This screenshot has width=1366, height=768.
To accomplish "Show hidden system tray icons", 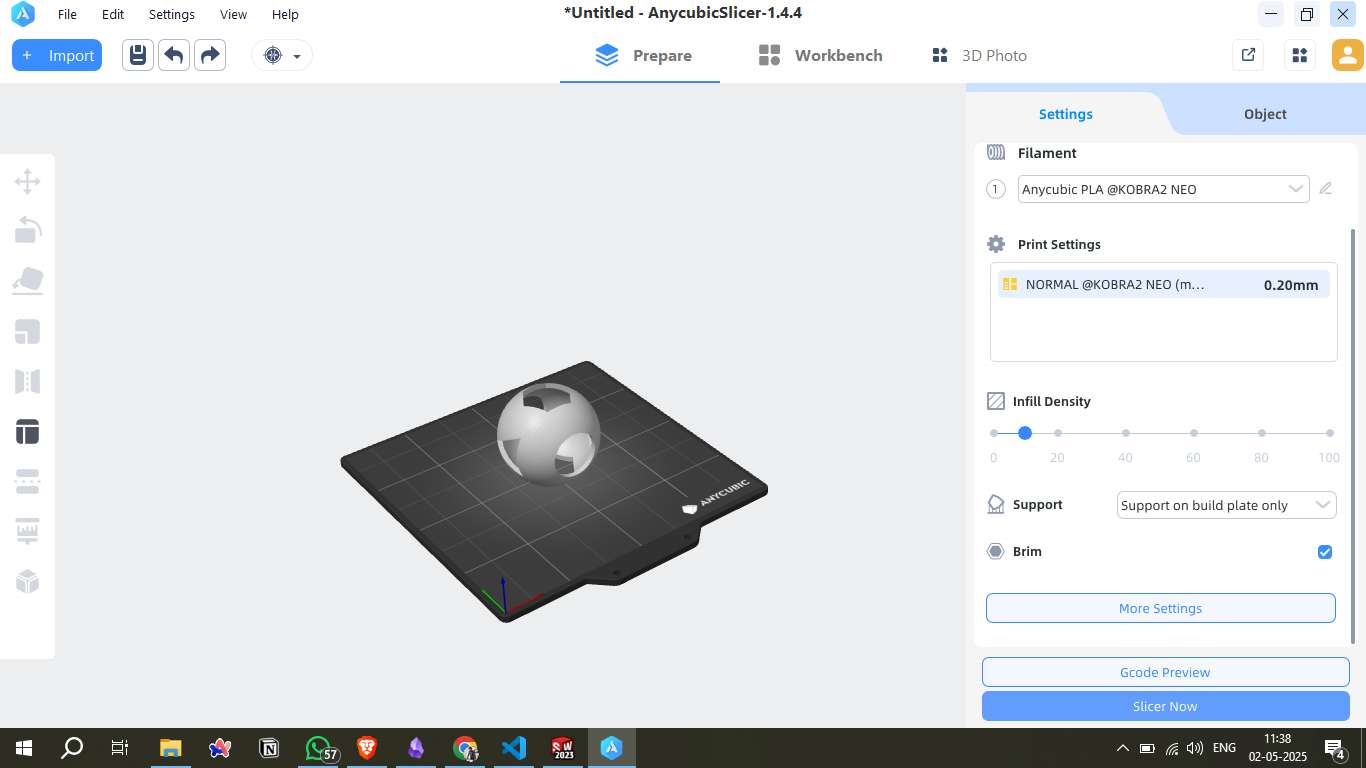I will (1122, 748).
